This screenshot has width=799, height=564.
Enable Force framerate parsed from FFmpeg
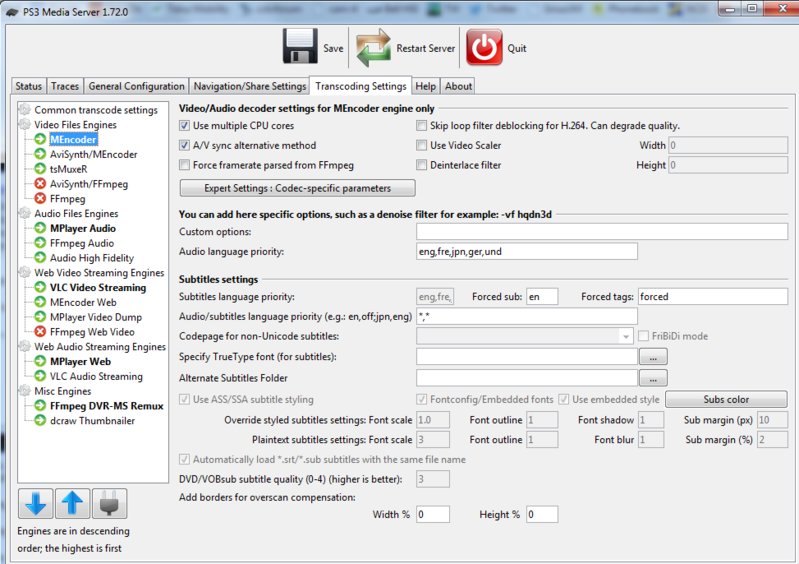pos(184,165)
